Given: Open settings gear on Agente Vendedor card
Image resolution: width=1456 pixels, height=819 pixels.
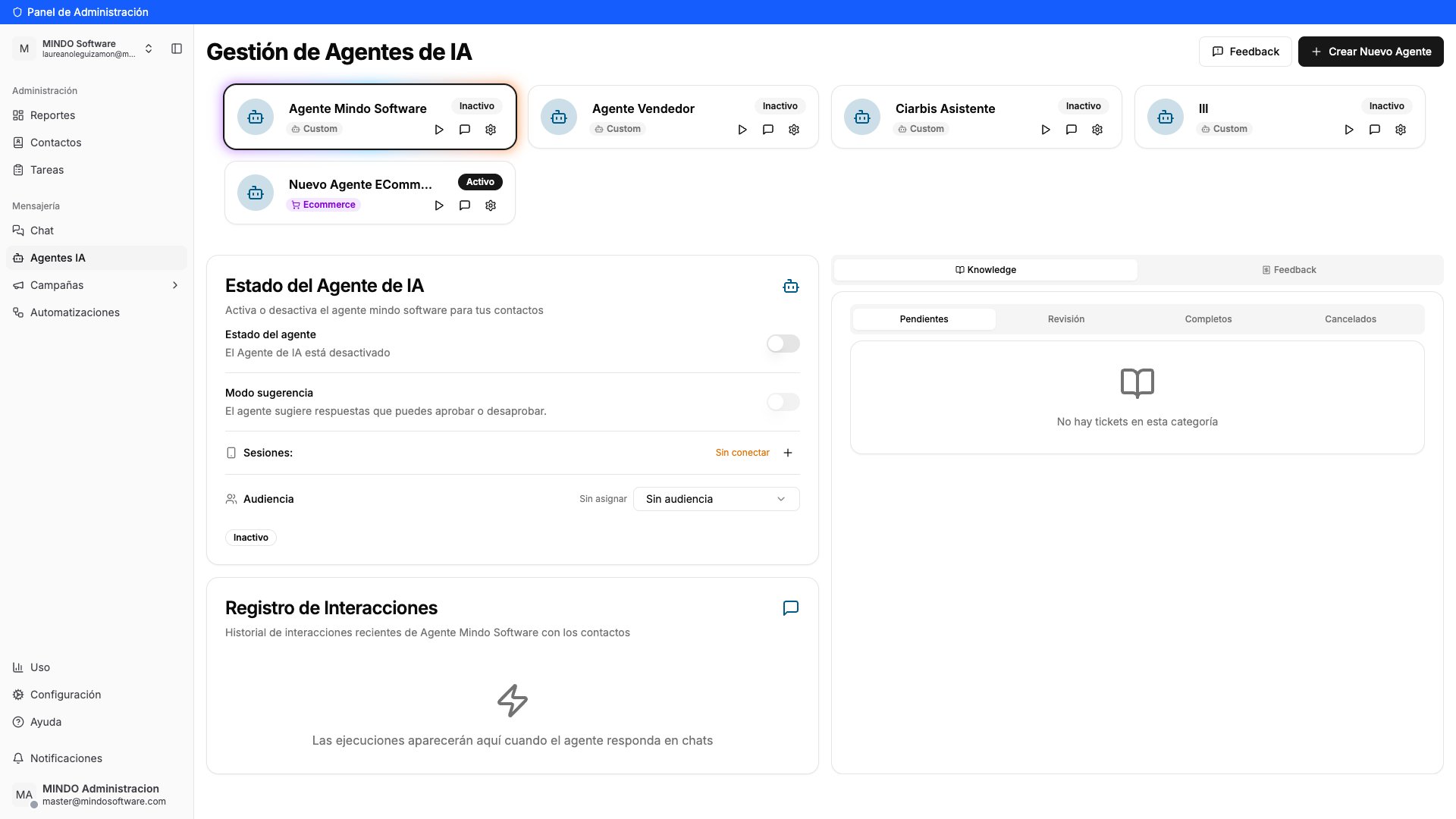Looking at the screenshot, I should click(794, 130).
